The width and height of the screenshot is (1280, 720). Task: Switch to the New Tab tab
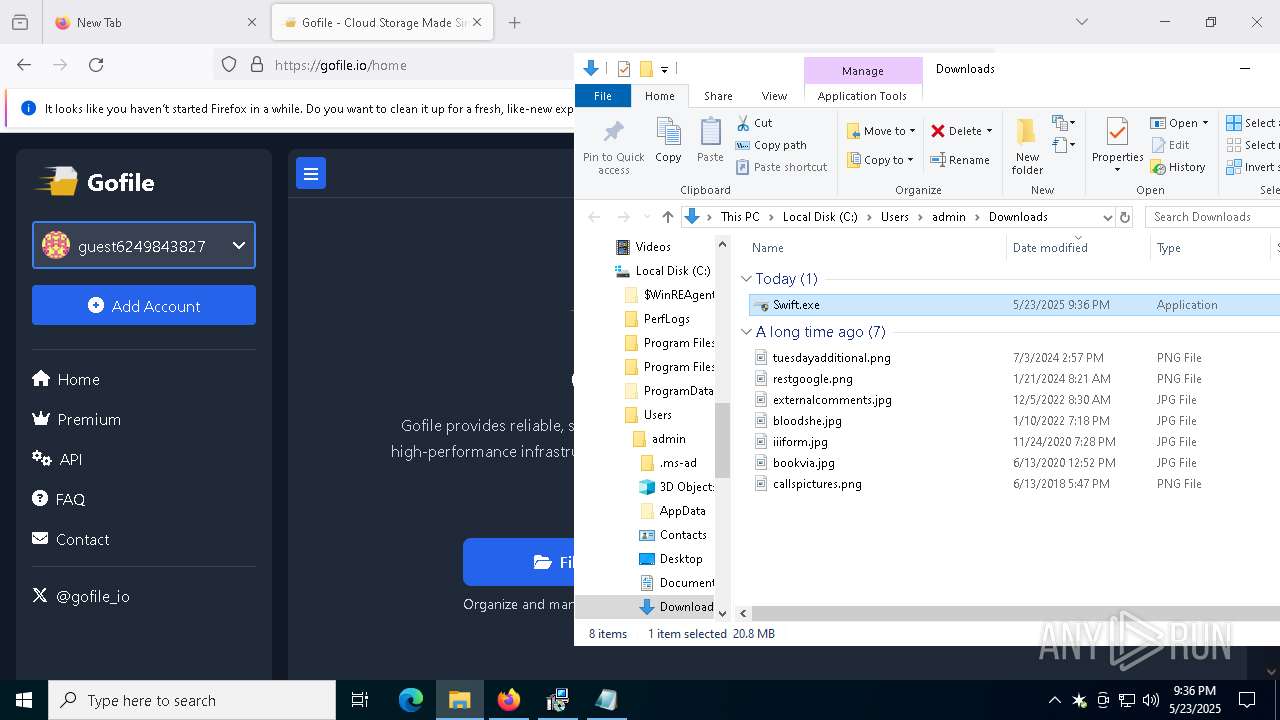coord(156,22)
